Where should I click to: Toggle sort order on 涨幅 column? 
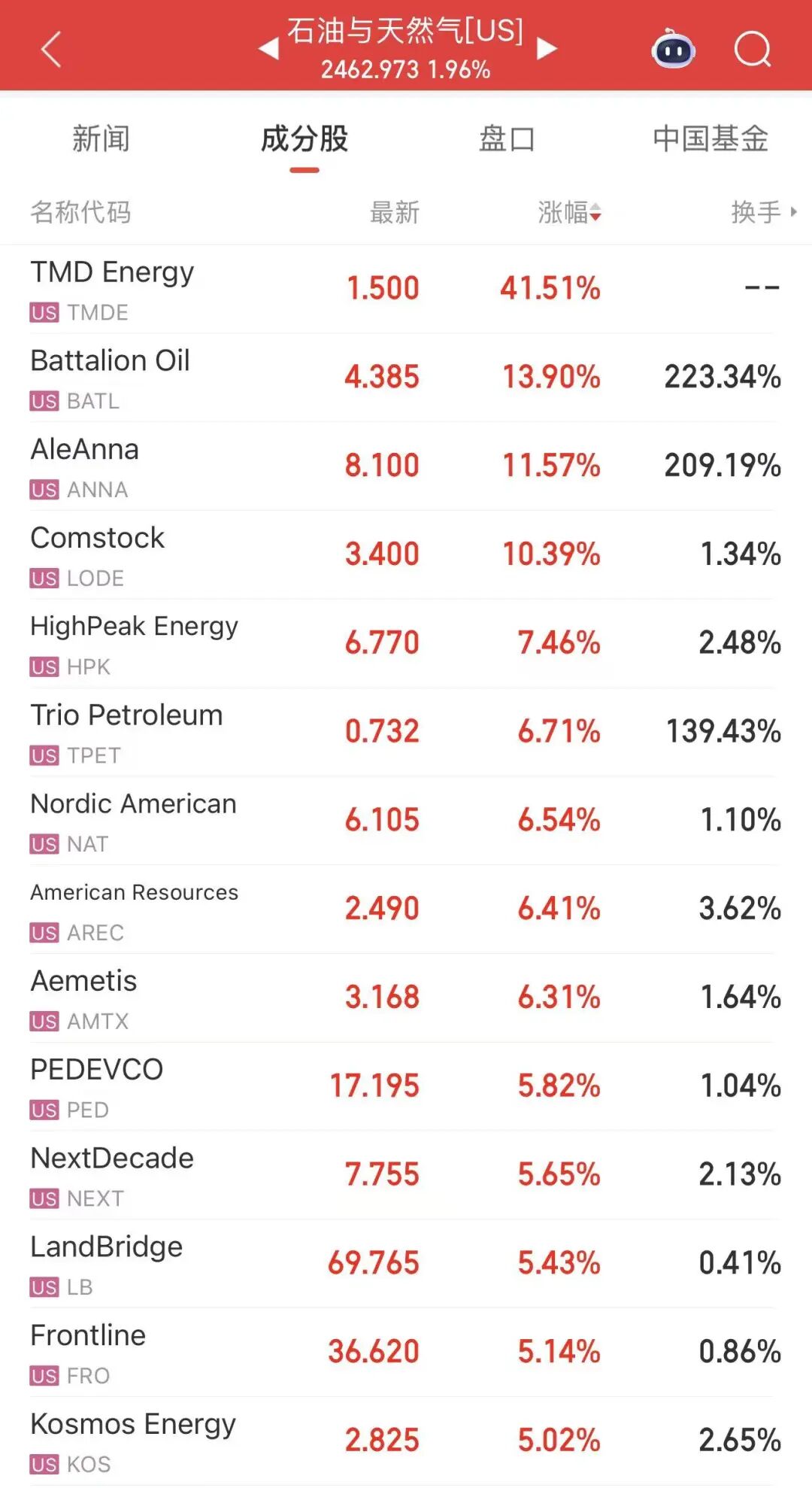click(569, 213)
